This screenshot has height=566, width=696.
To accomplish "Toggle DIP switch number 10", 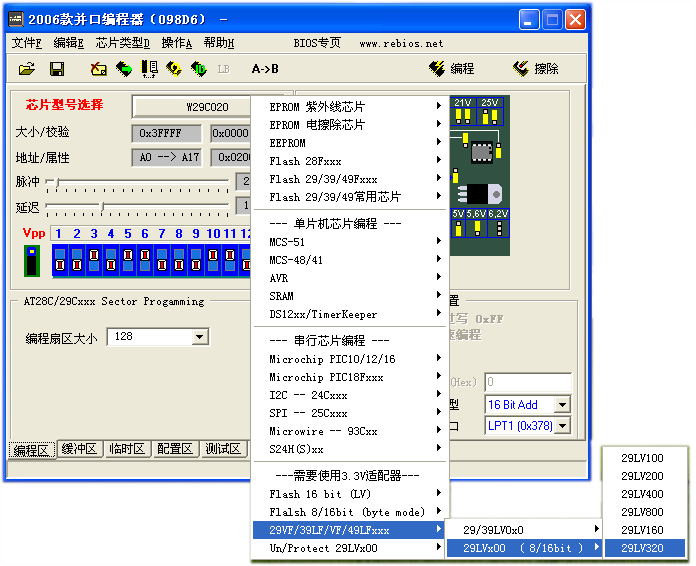I will [213, 260].
